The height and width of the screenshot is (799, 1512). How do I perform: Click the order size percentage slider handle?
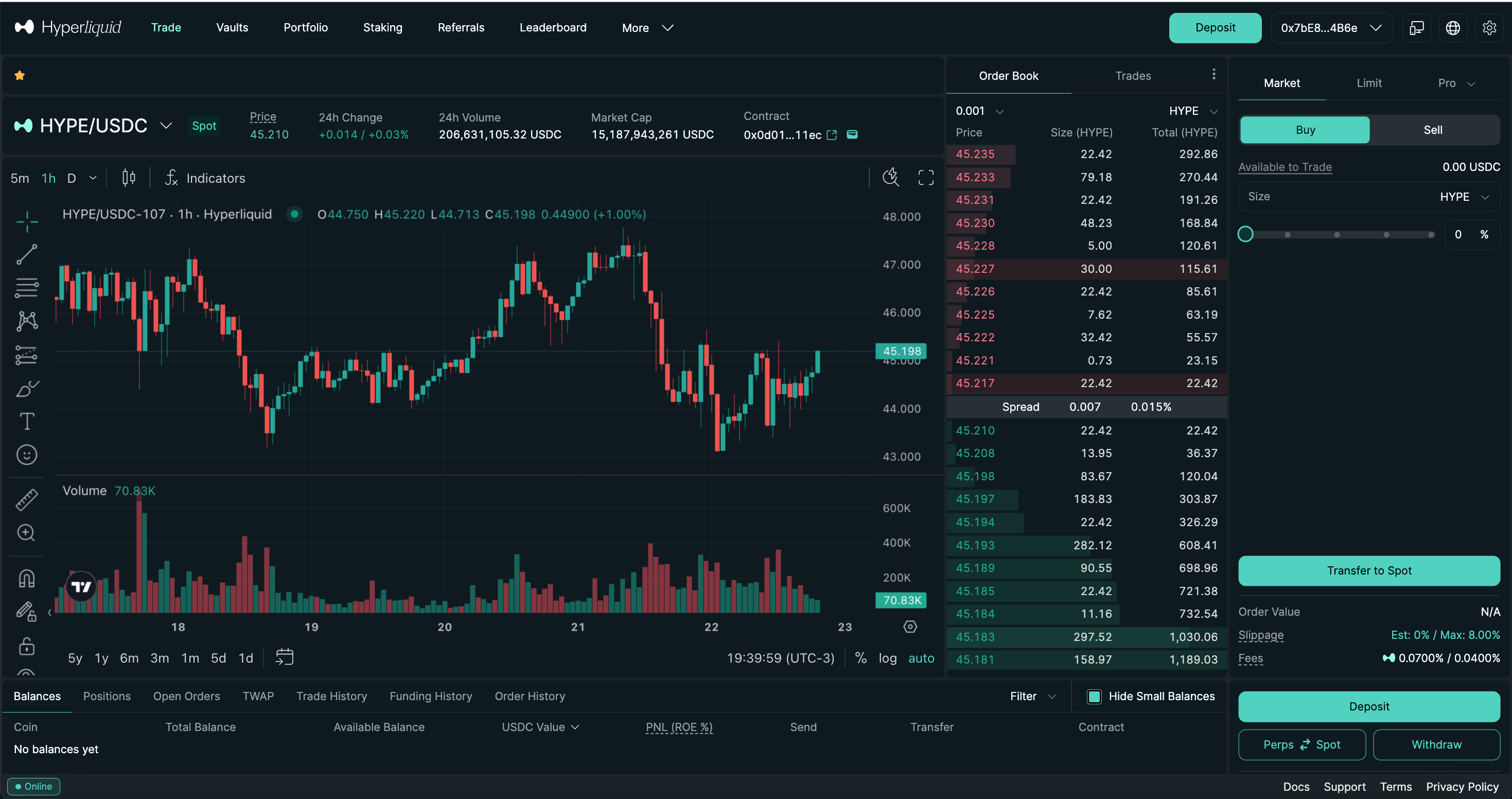pos(1245,234)
